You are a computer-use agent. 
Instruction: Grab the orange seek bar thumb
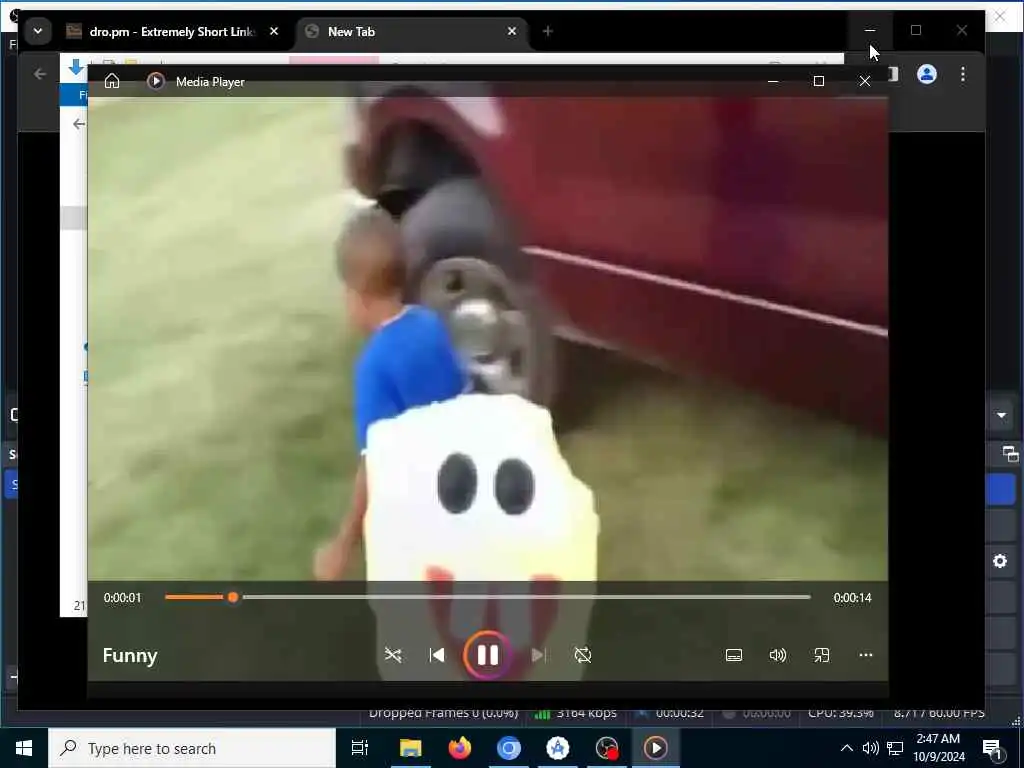233,597
